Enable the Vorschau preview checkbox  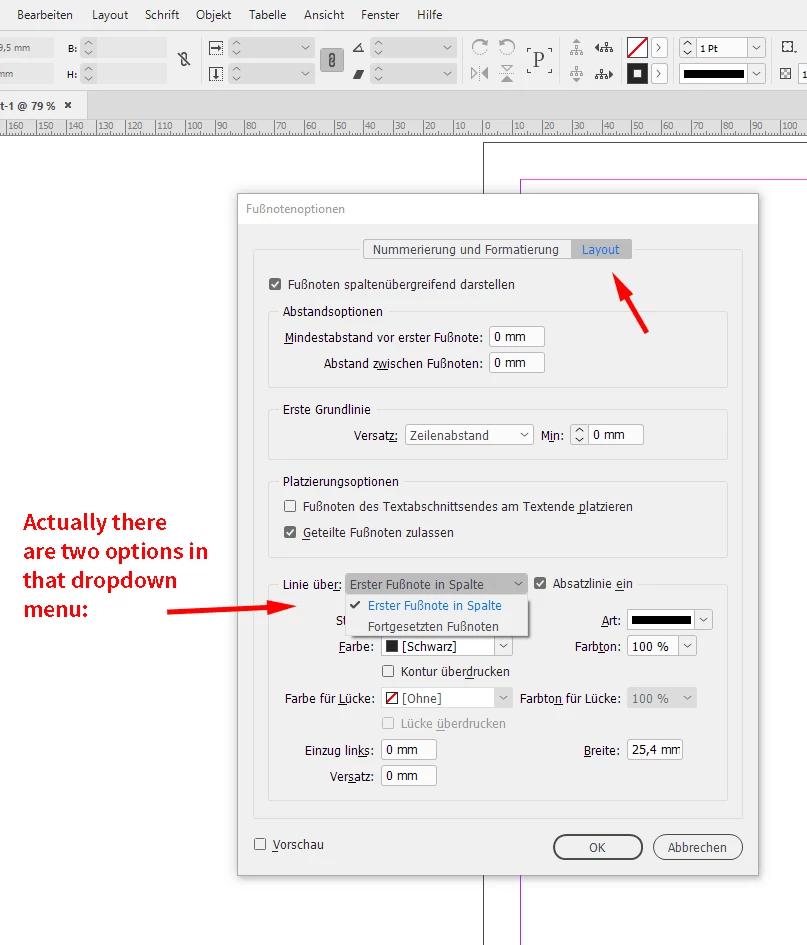tap(260, 844)
